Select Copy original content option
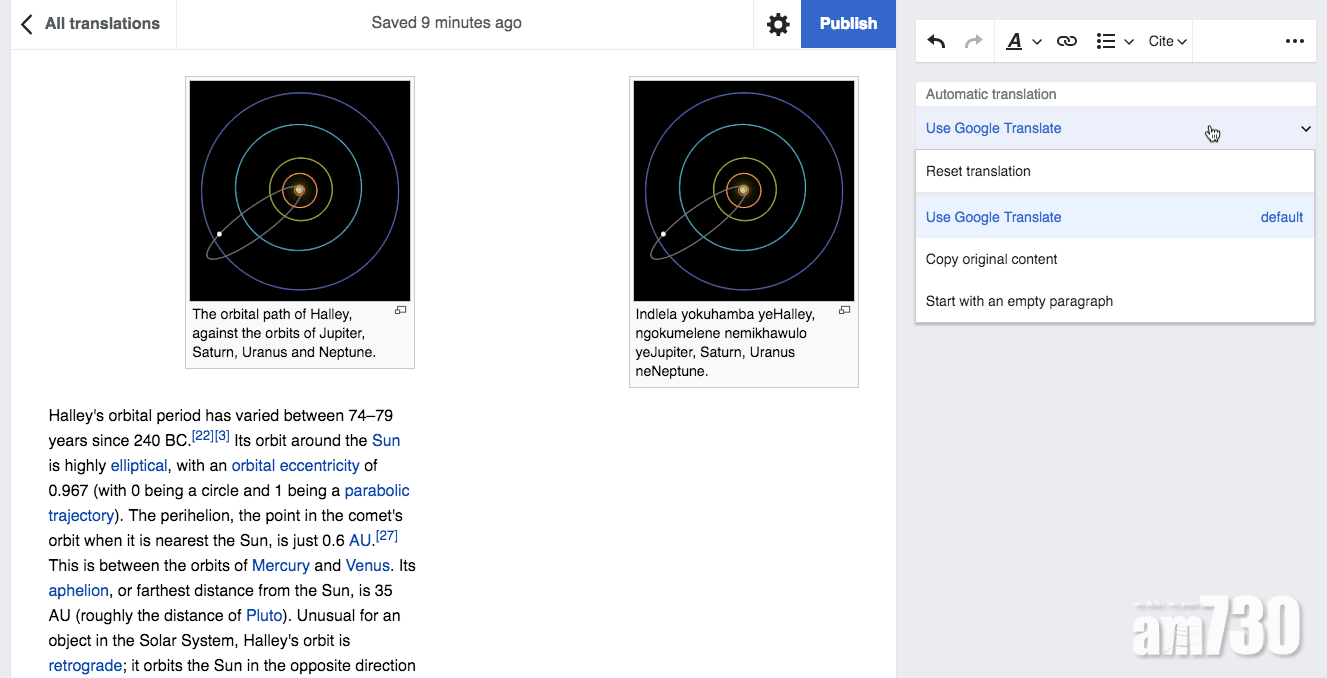Screen dimensions: 1327x678 tap(991, 259)
